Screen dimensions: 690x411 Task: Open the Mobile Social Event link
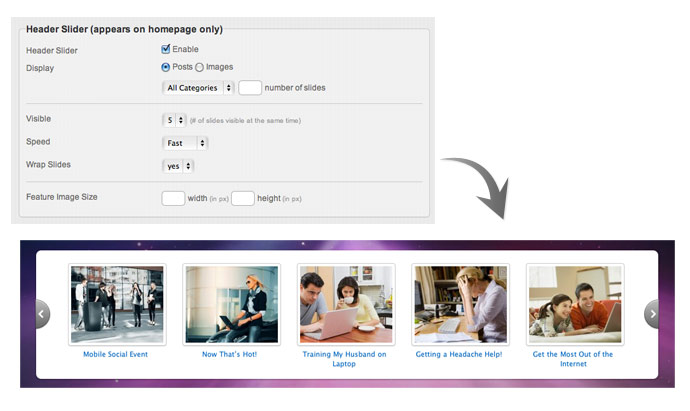coord(115,354)
